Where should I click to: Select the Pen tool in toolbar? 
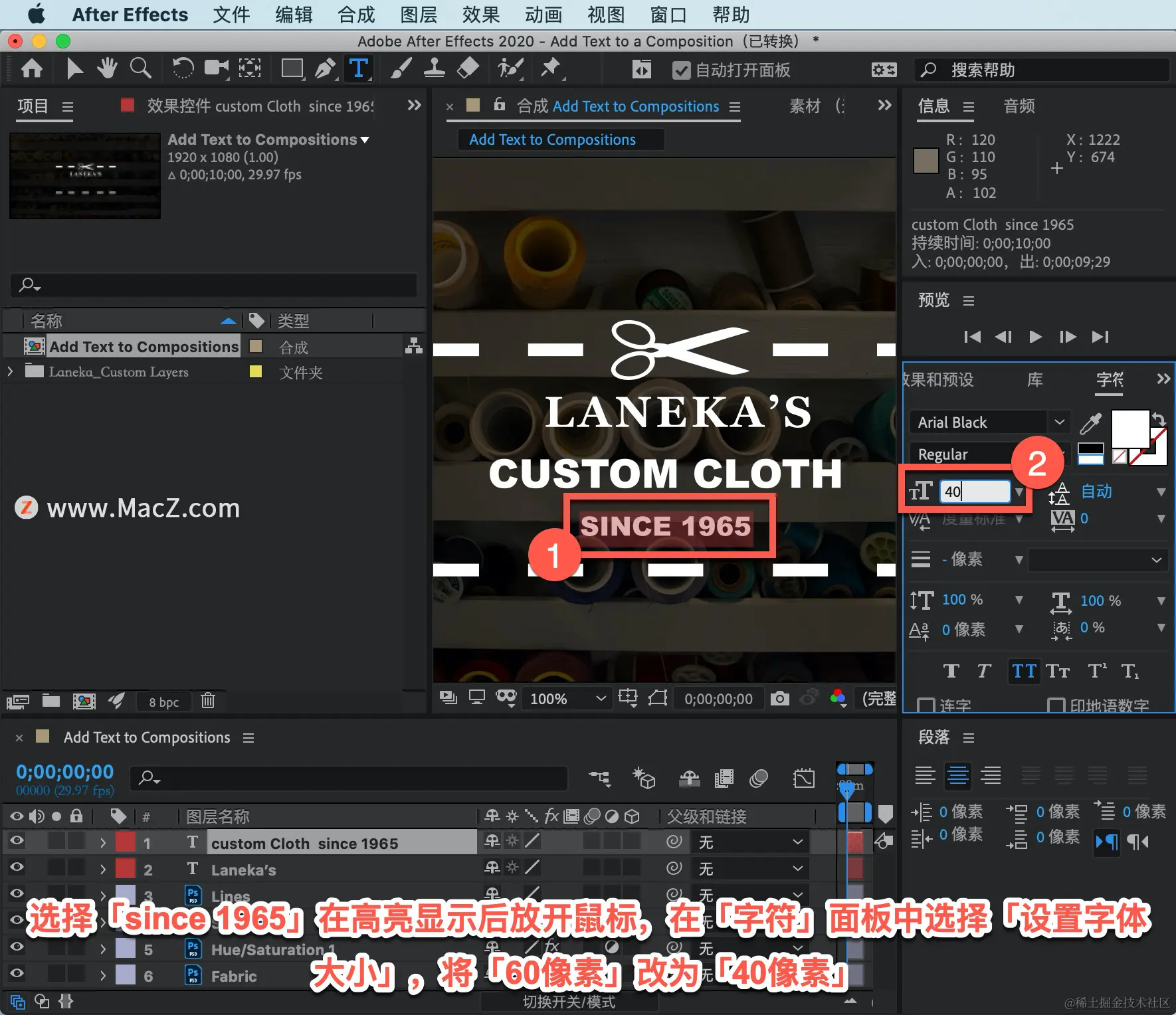326,68
